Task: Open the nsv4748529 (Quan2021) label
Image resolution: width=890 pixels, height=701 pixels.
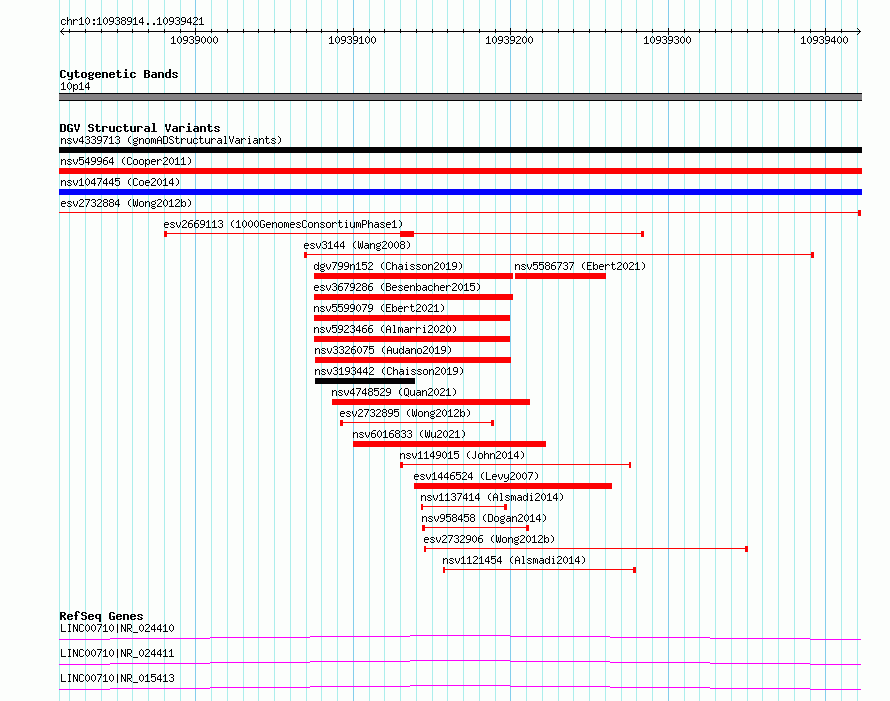Action: 394,392
